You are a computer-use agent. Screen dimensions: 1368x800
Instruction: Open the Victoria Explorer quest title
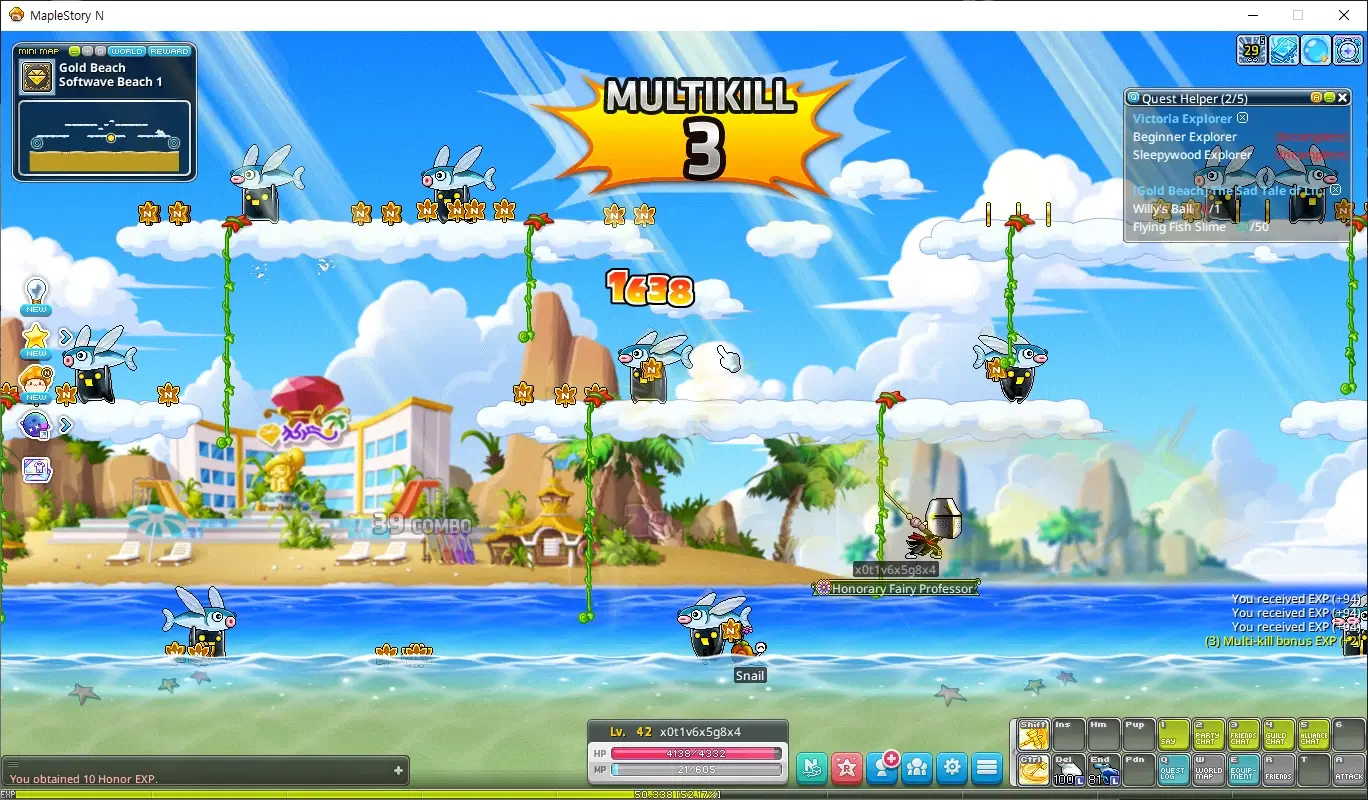tap(1183, 118)
